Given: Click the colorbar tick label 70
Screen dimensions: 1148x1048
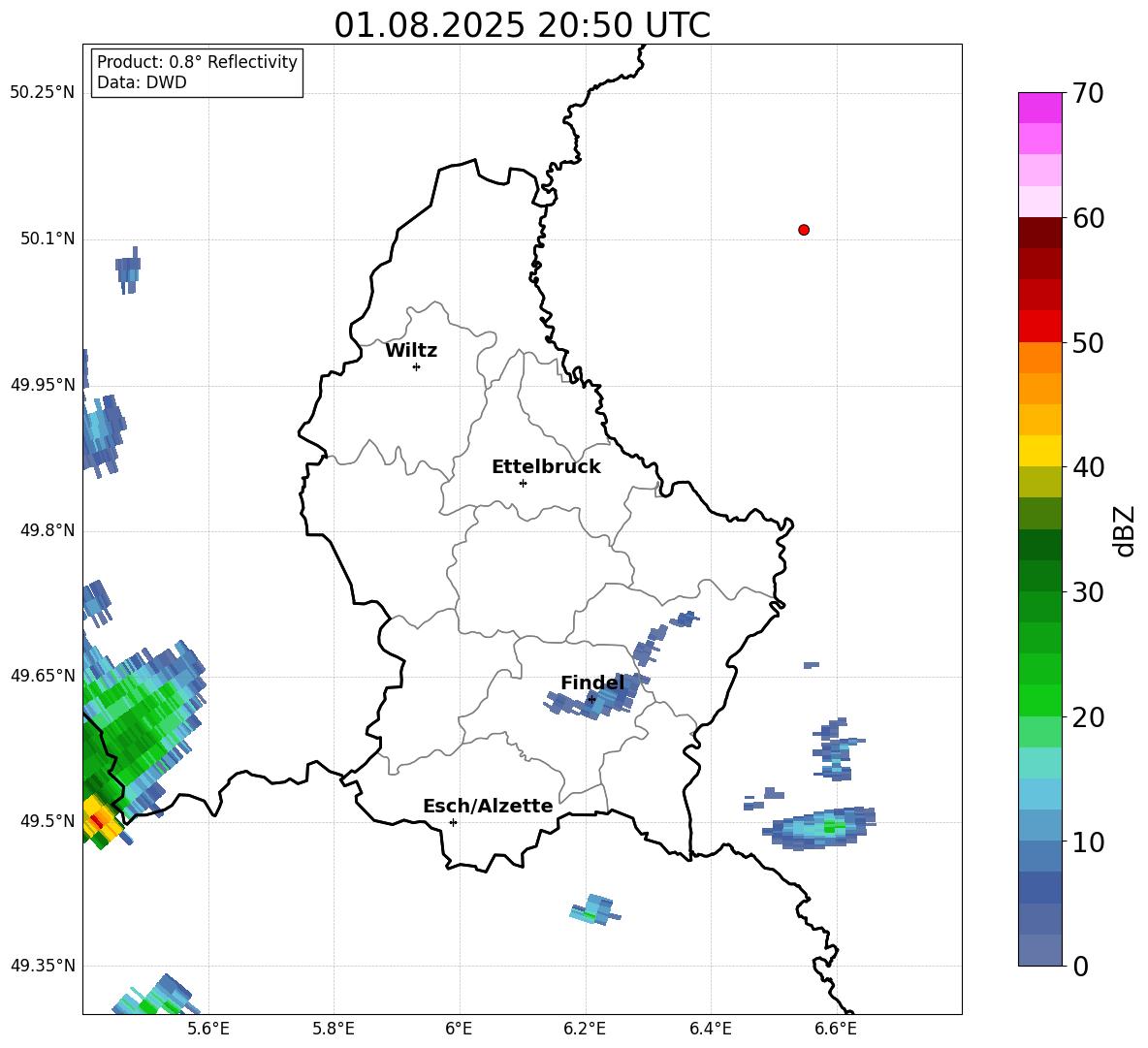Looking at the screenshot, I should (x=1088, y=93).
